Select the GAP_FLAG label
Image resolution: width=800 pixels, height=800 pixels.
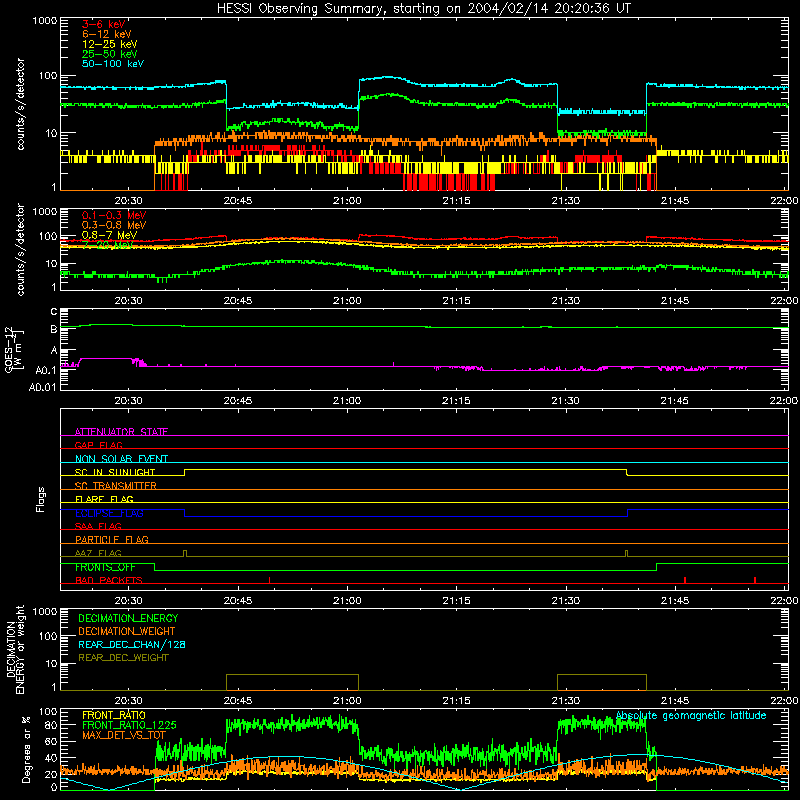(98, 445)
